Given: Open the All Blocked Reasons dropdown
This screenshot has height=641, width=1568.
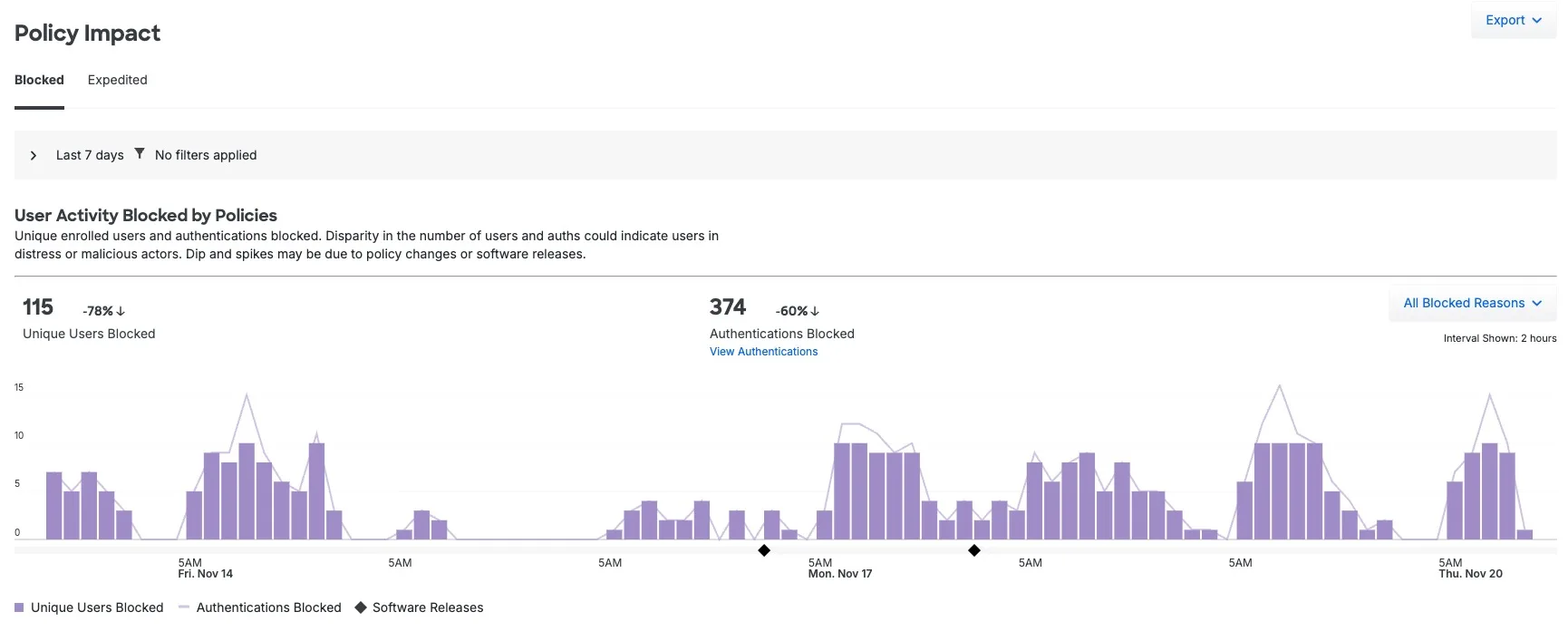Looking at the screenshot, I should click(x=1472, y=303).
